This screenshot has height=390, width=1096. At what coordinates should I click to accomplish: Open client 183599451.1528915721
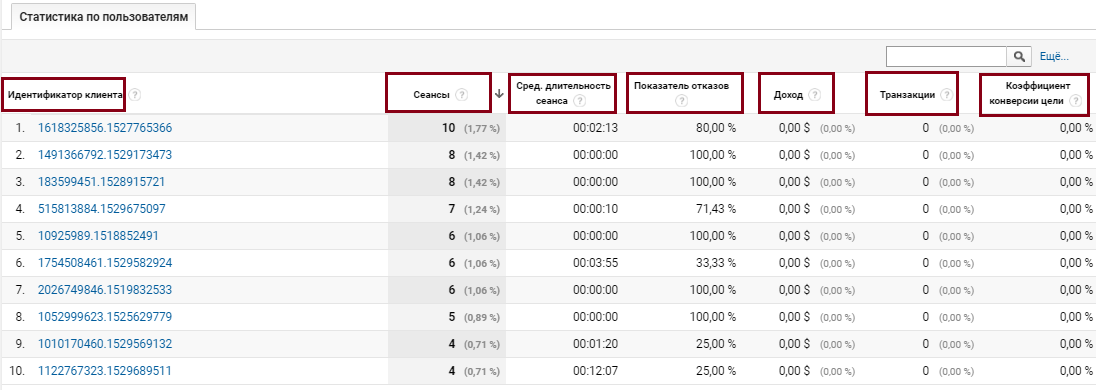[x=101, y=182]
